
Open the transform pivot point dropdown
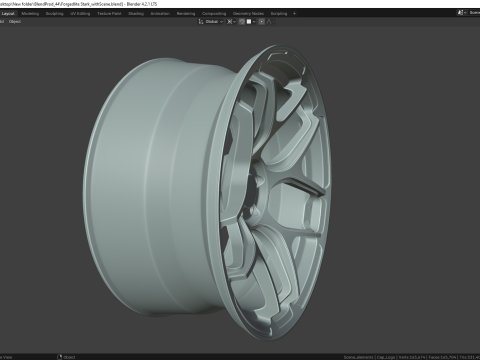(231, 22)
